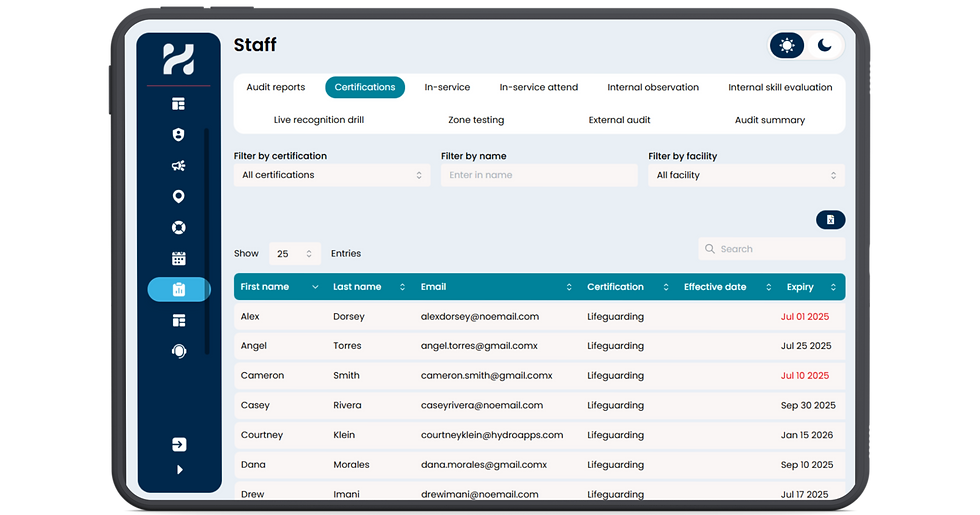
Task: Open the All certifications dropdown
Action: pyautogui.click(x=332, y=175)
